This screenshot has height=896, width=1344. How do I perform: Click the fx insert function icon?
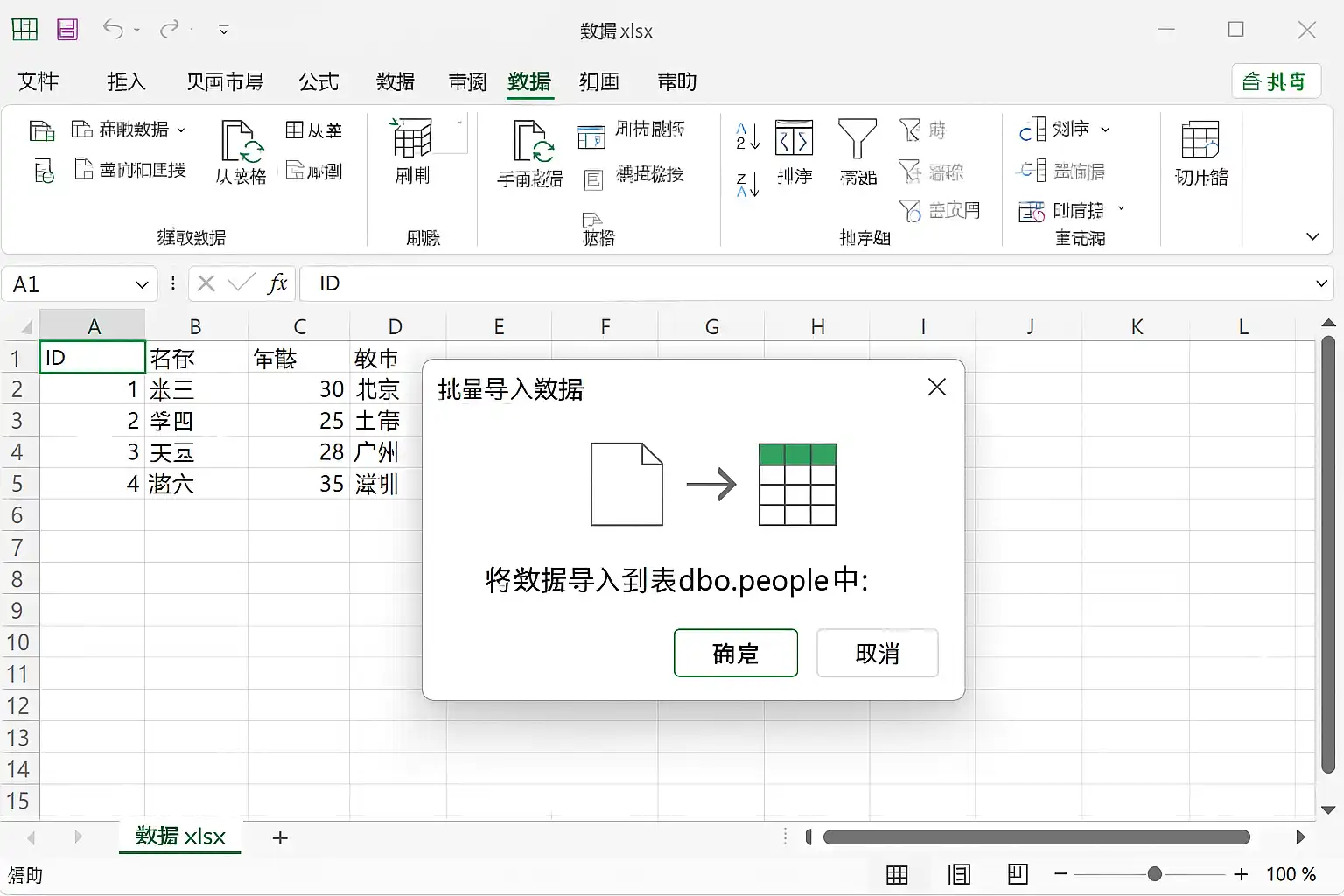tap(277, 283)
